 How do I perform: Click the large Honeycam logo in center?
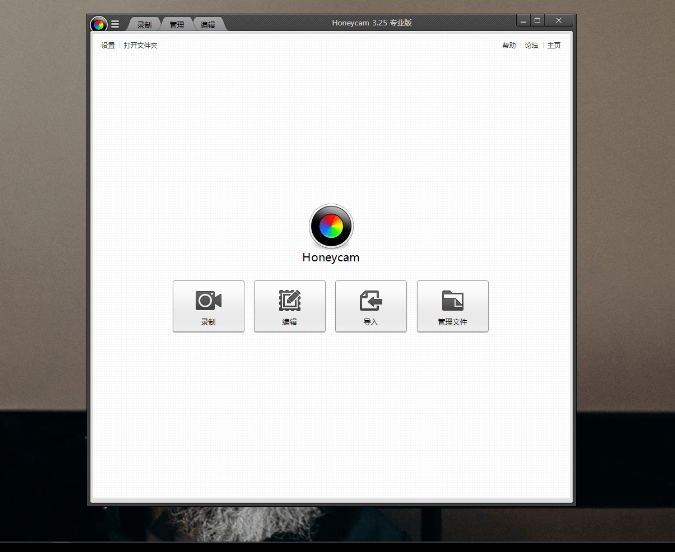[331, 226]
